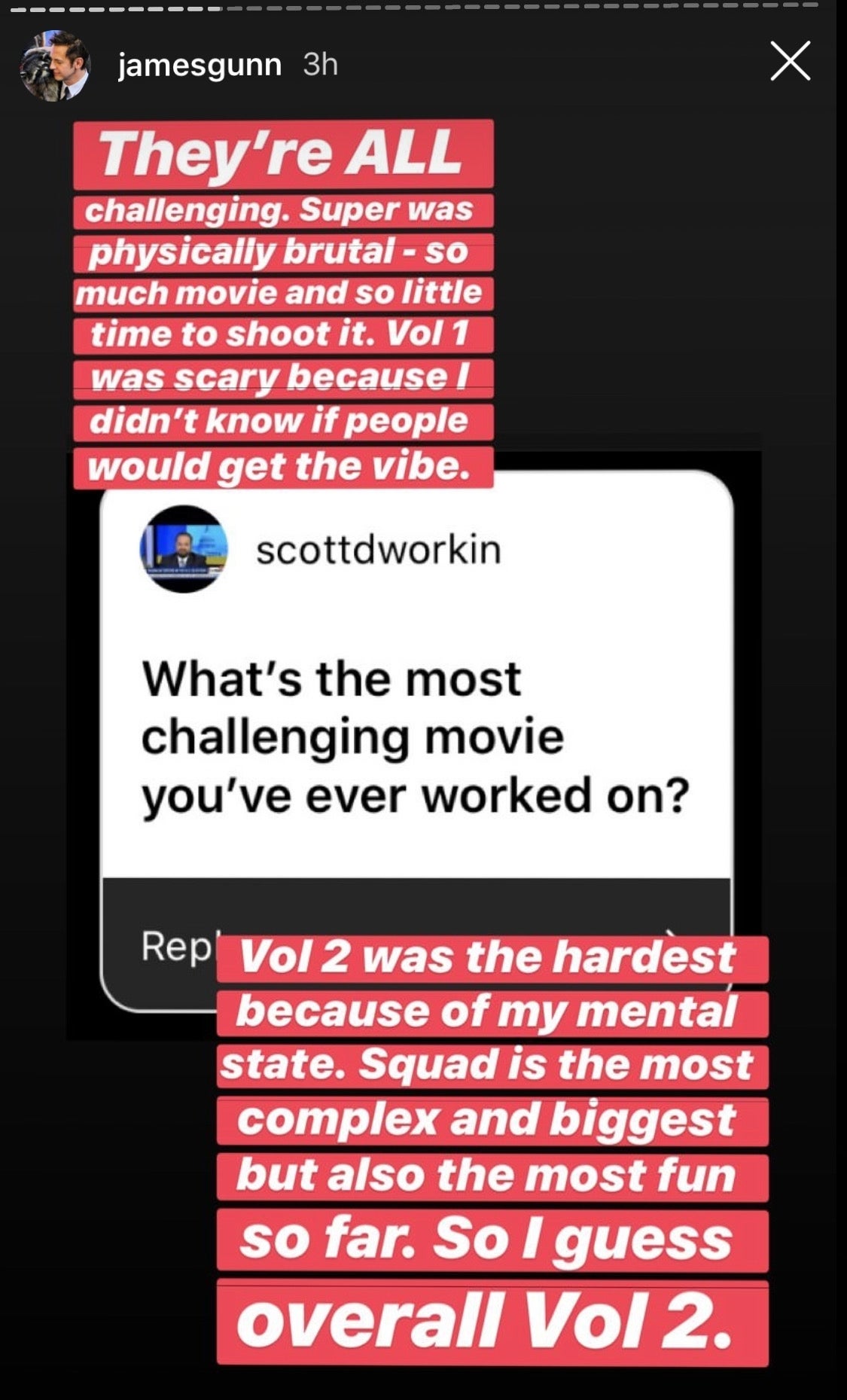847x1400 pixels.
Task: Tap the "physically brutal - so" text line
Action: pos(283,252)
